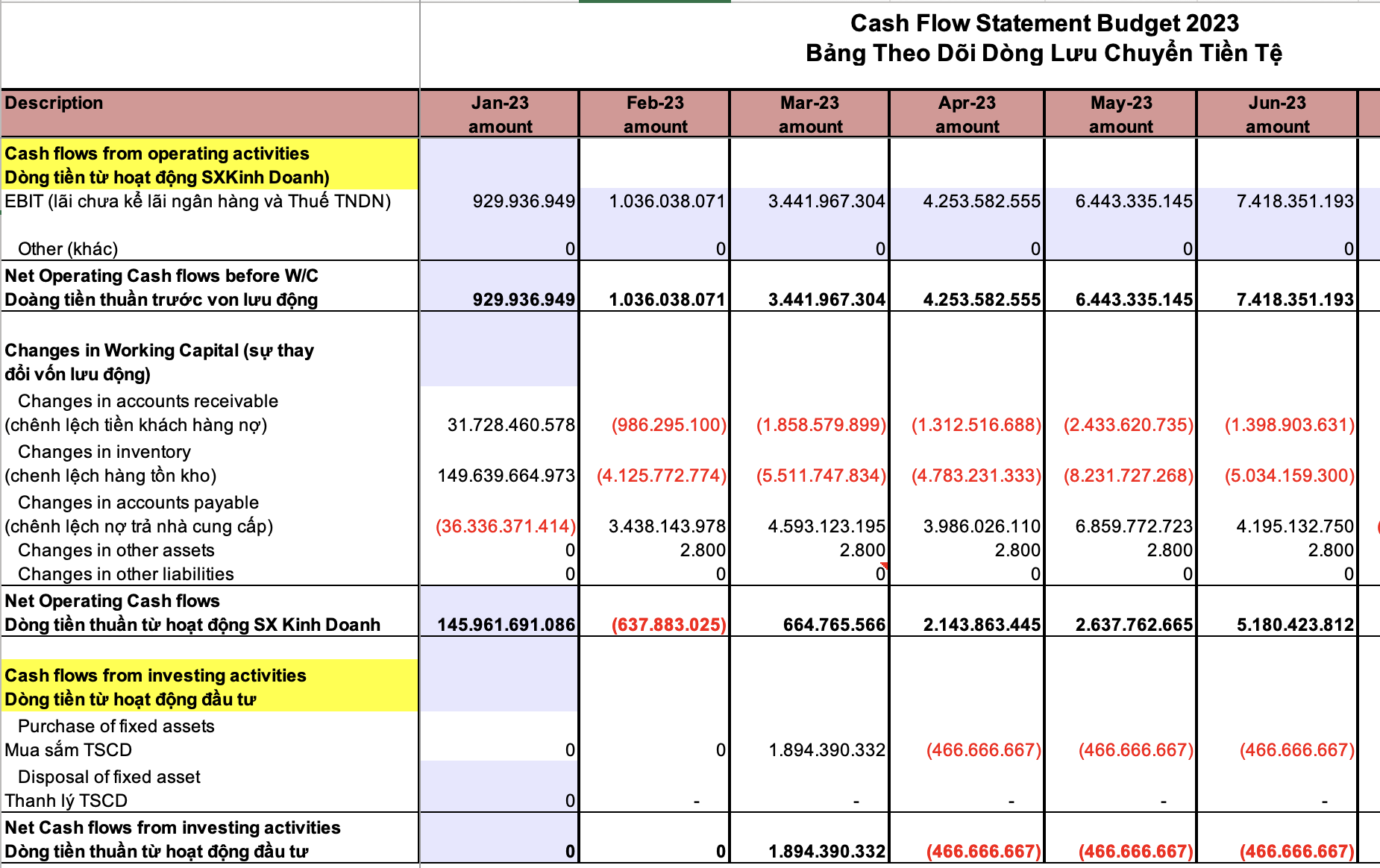Image resolution: width=1380 pixels, height=868 pixels.
Task: Click the Jan-23 amount column header
Action: coord(500,114)
